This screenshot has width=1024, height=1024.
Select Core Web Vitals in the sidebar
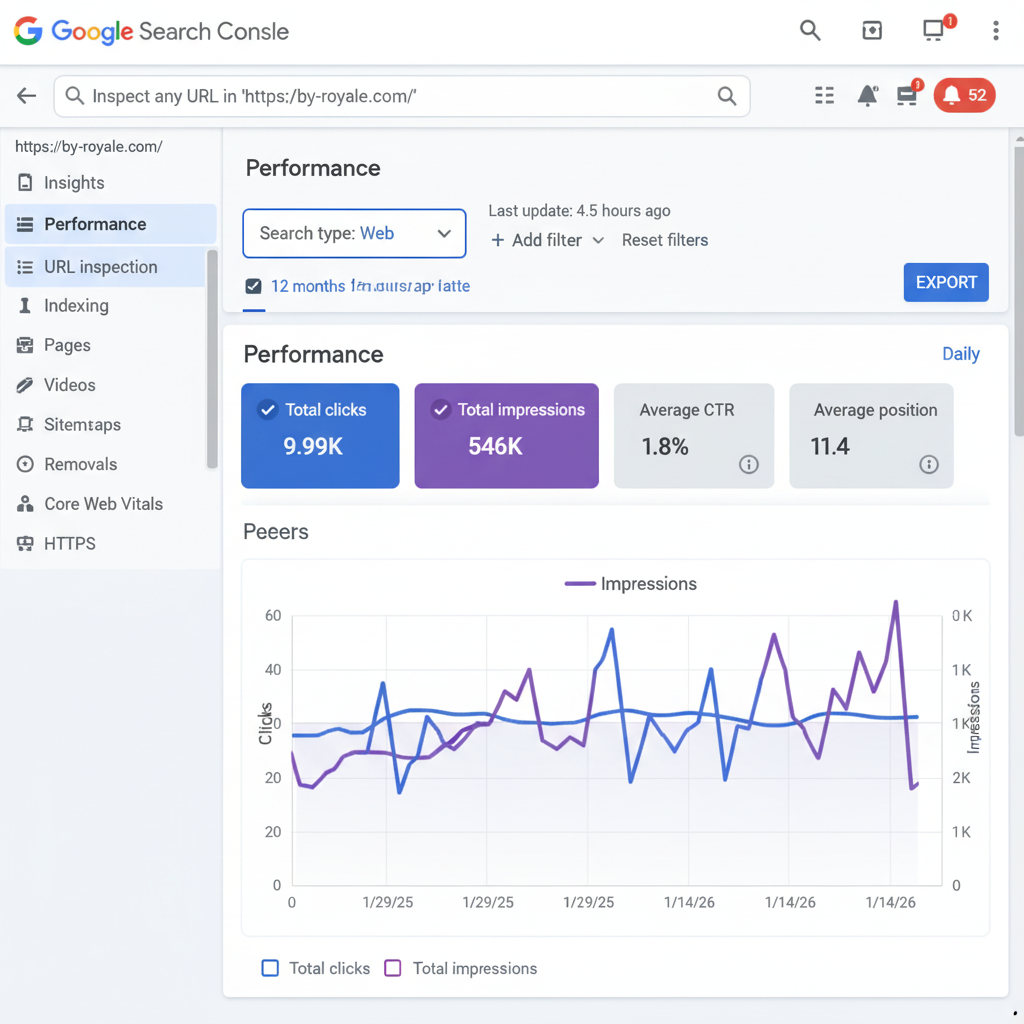[103, 504]
